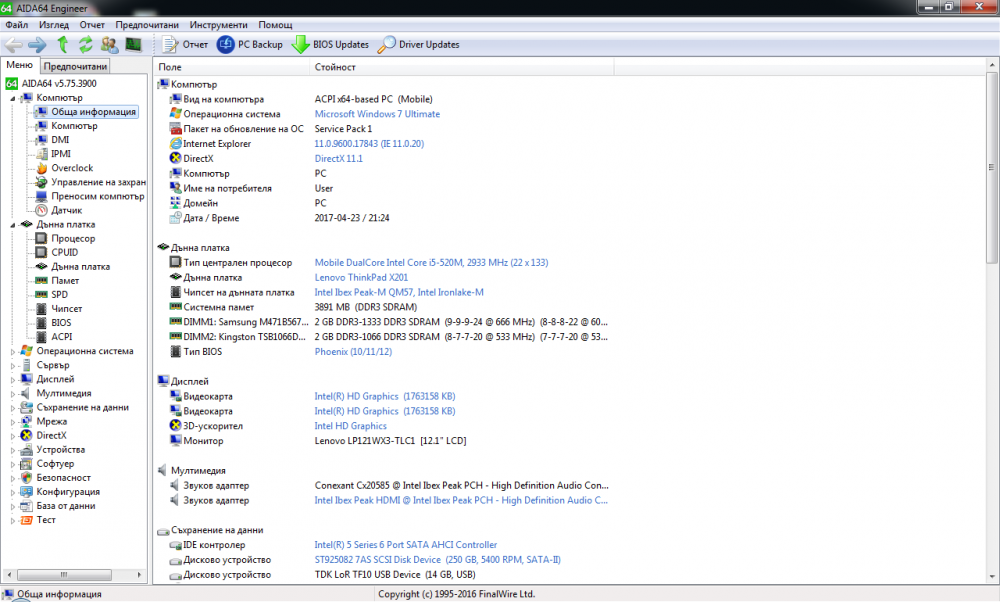Click the main pane vertical scrollbar thumb

tap(992, 167)
